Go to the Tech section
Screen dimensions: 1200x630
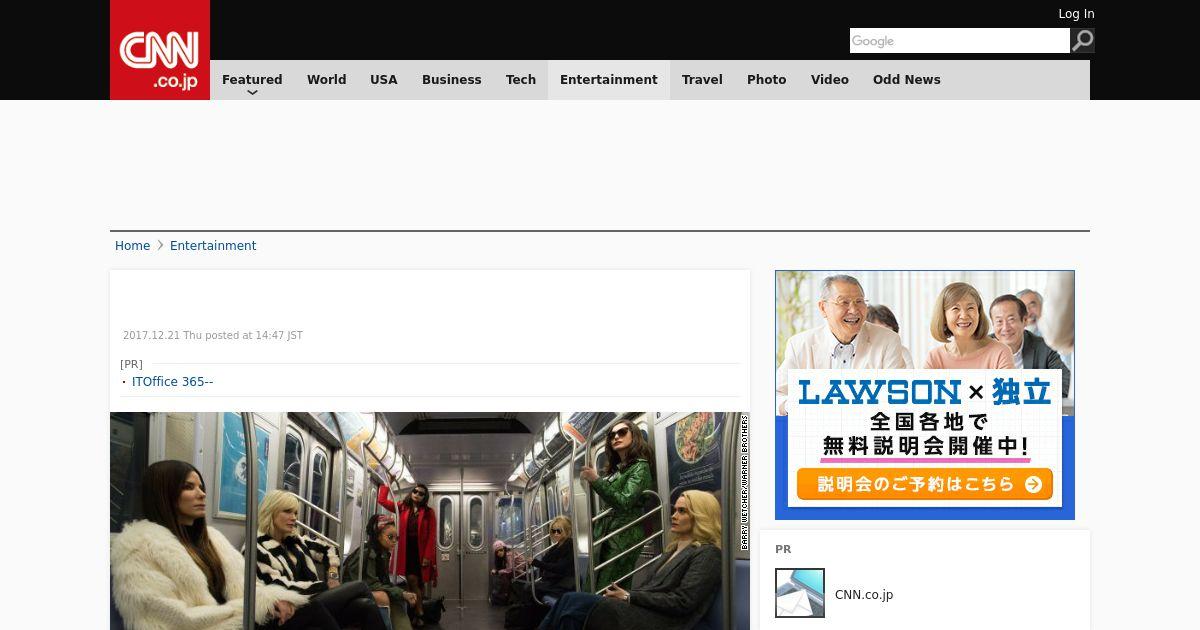[521, 80]
